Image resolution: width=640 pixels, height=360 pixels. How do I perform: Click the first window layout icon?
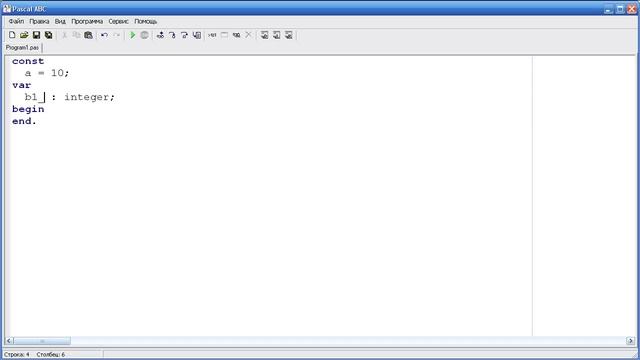point(264,35)
